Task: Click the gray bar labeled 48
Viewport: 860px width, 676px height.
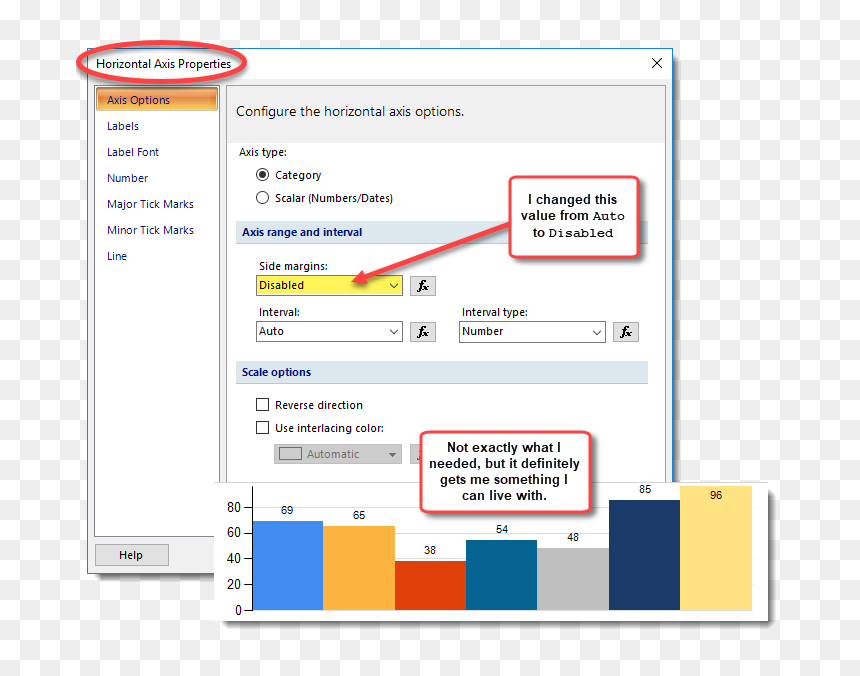Action: [x=573, y=579]
